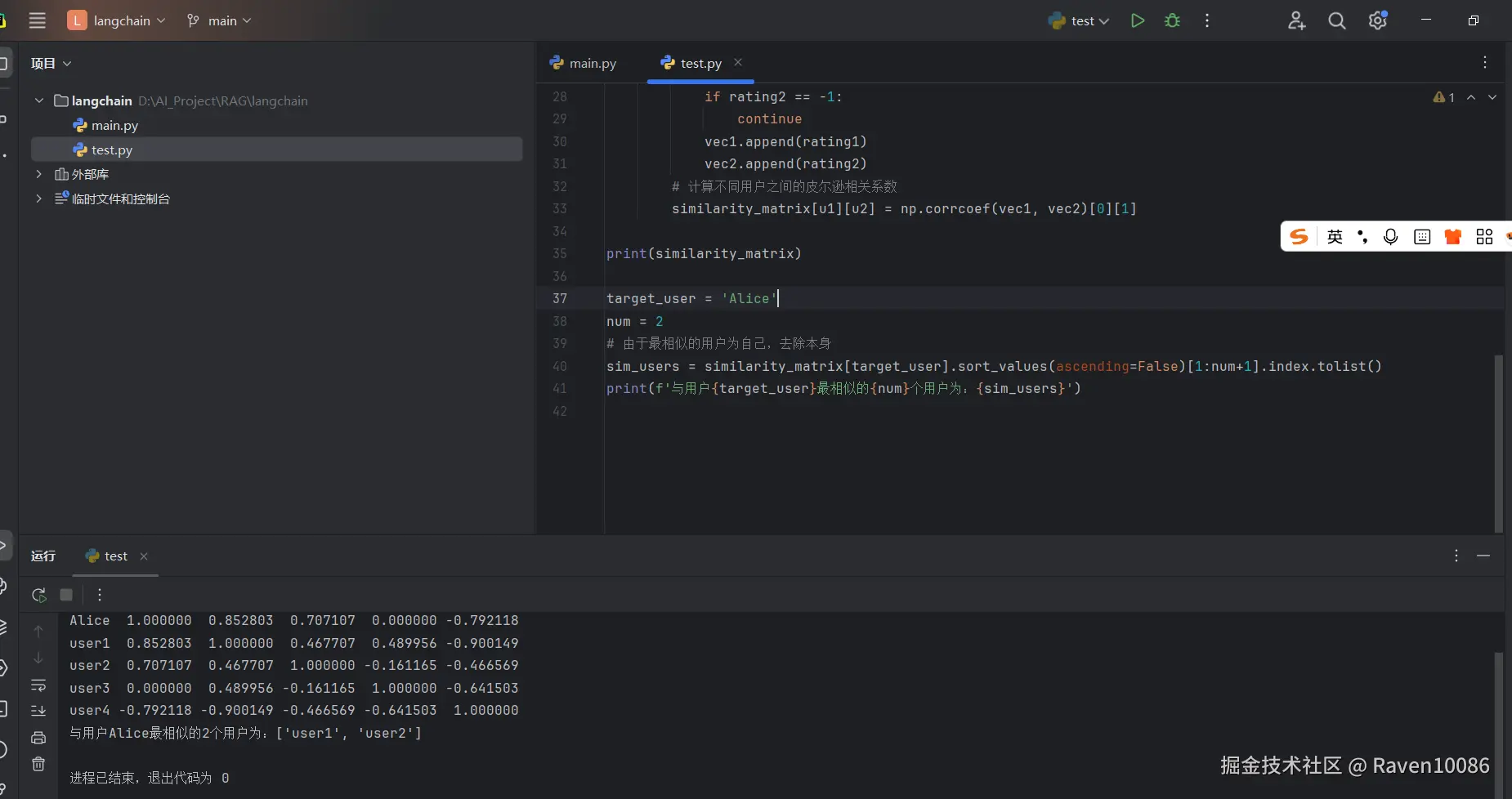
Task: Expand the 临时文件和控制台 node
Action: pyautogui.click(x=38, y=199)
